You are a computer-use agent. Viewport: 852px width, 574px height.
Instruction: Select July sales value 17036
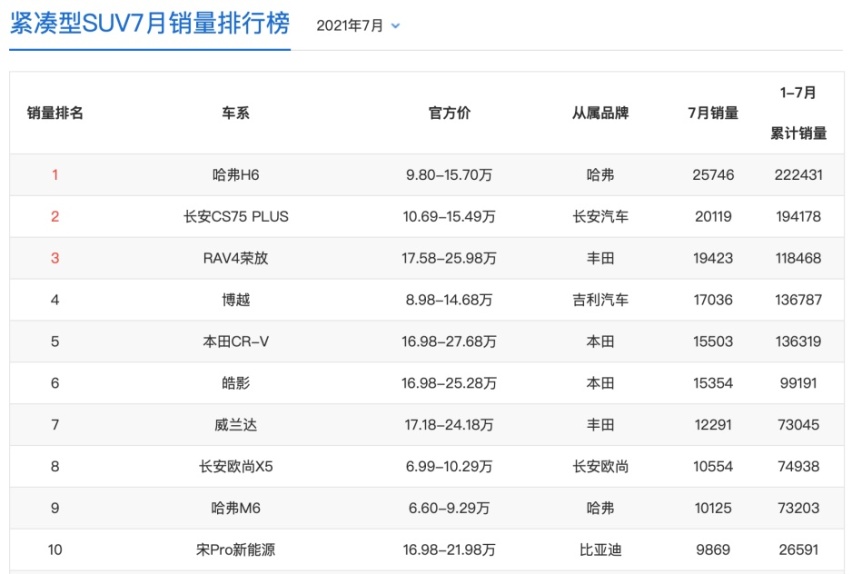click(x=713, y=300)
